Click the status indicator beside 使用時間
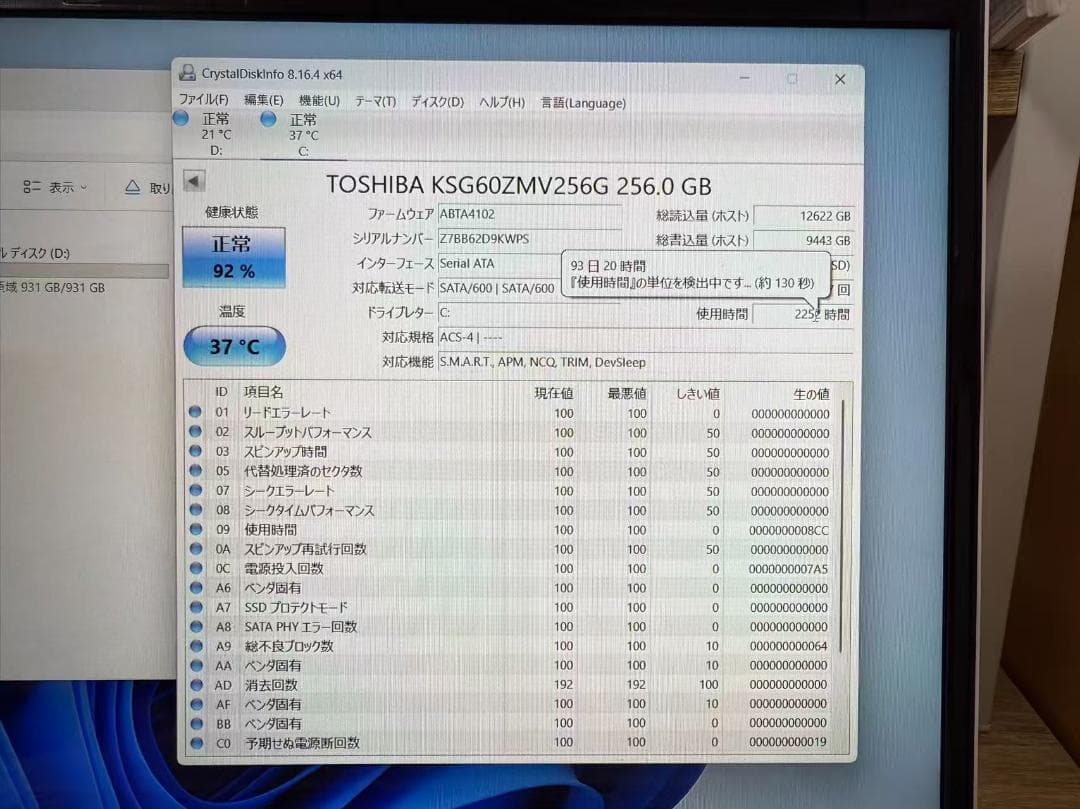 pyautogui.click(x=196, y=529)
